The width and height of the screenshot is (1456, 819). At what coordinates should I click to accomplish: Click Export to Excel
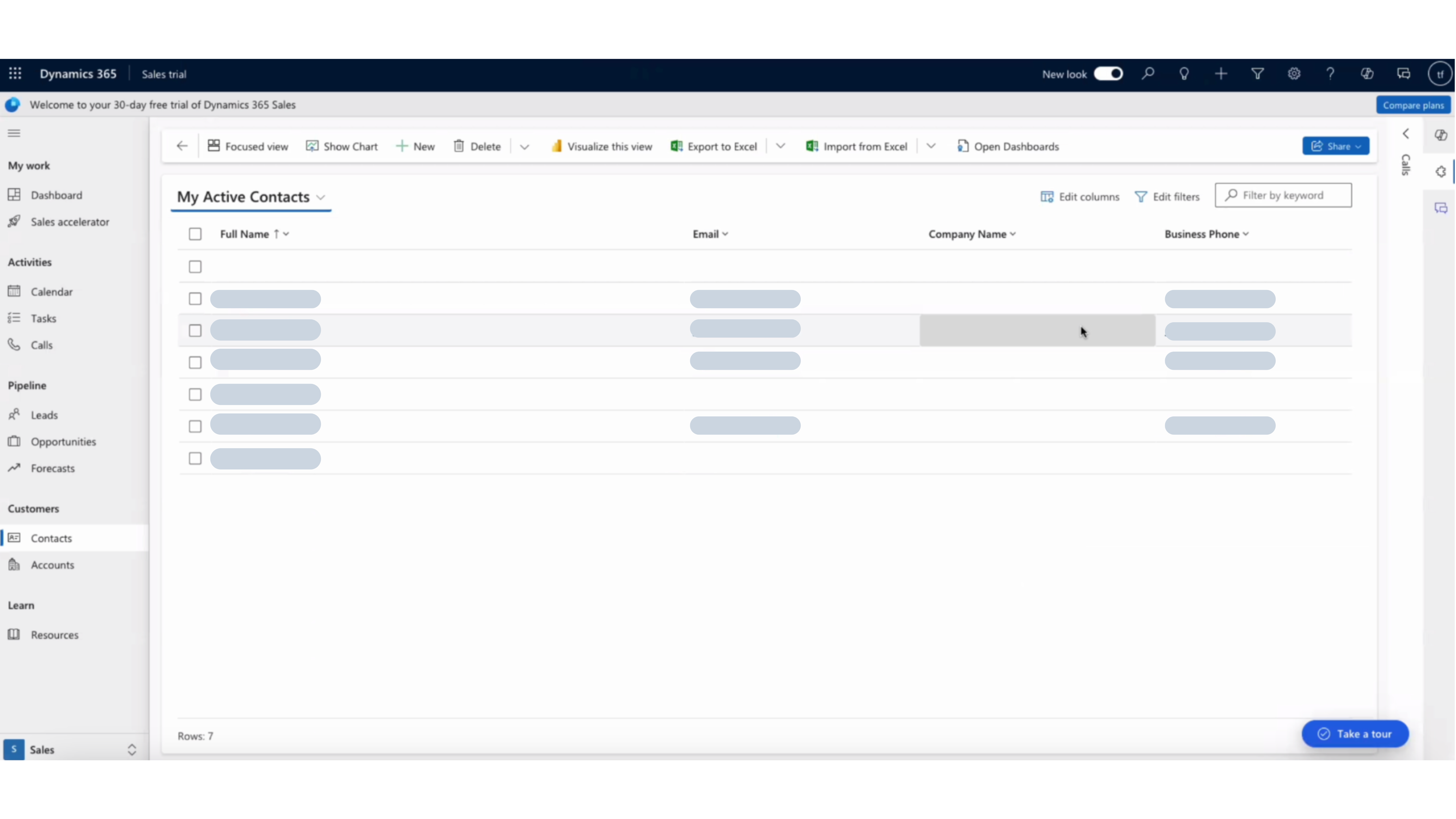point(714,146)
